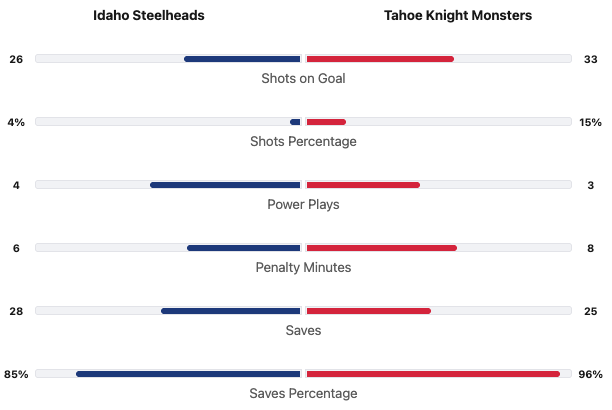612x410 pixels.
Task: Click Idaho's blue Shots on Goal bar
Action: (x=242, y=59)
